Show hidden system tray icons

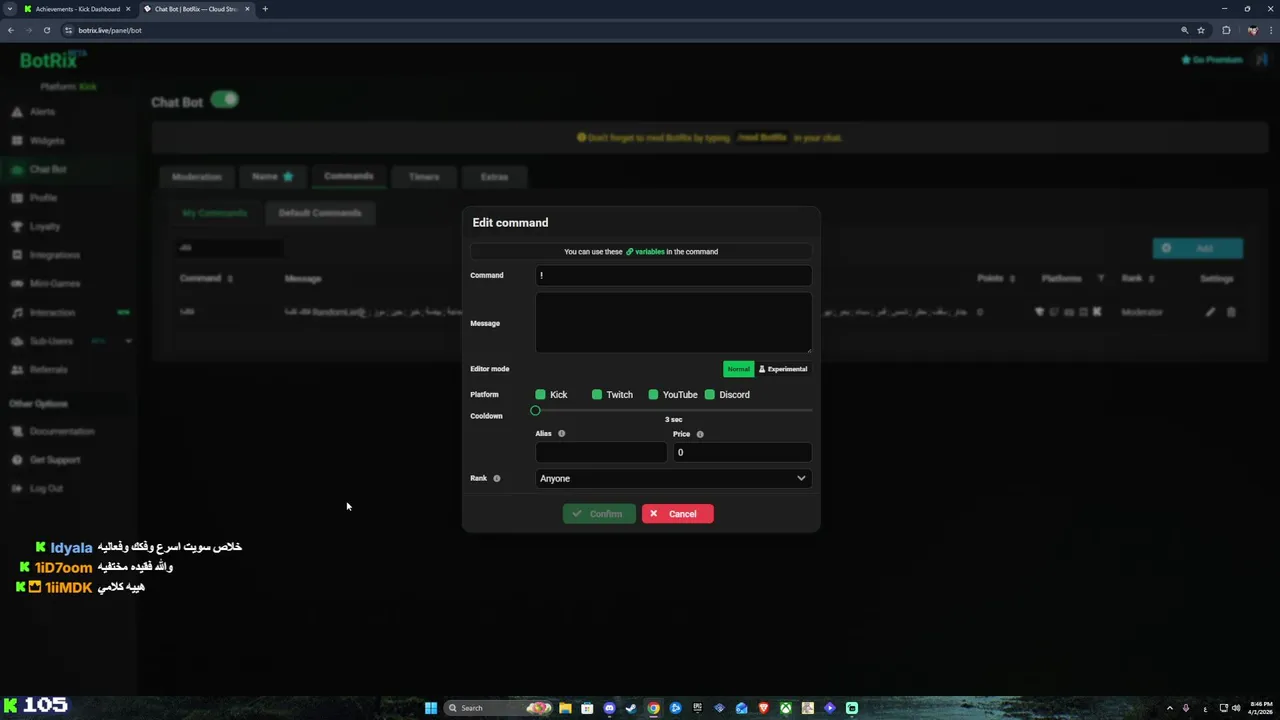(x=1169, y=708)
